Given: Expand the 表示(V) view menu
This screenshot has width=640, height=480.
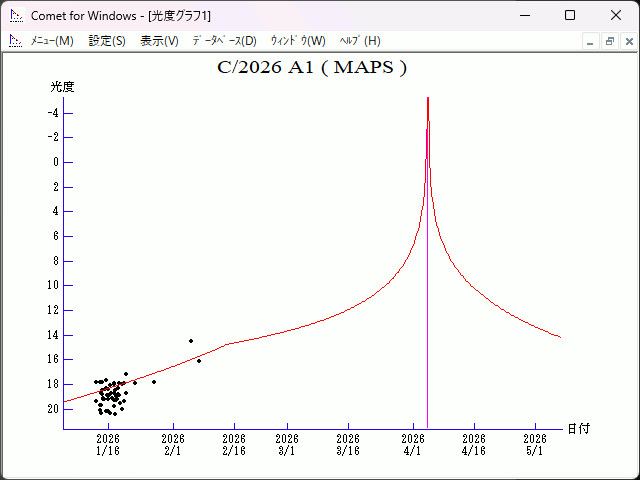Looking at the screenshot, I should pyautogui.click(x=159, y=41).
